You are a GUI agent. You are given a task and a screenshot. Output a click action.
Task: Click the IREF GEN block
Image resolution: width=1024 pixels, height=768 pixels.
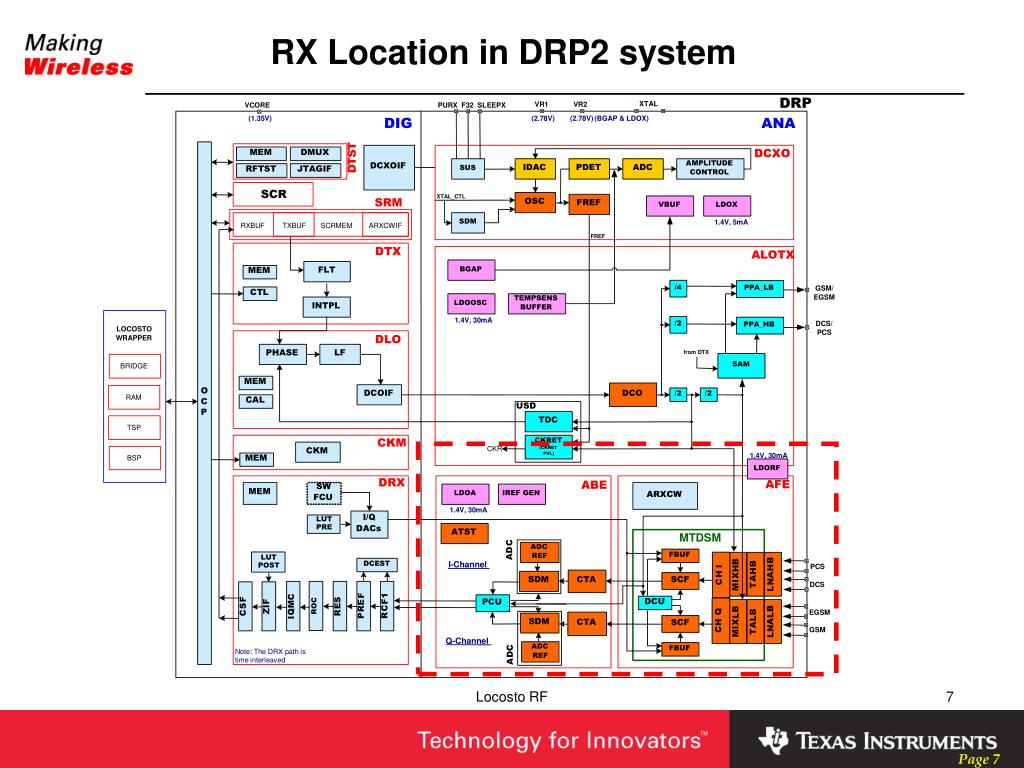point(522,494)
